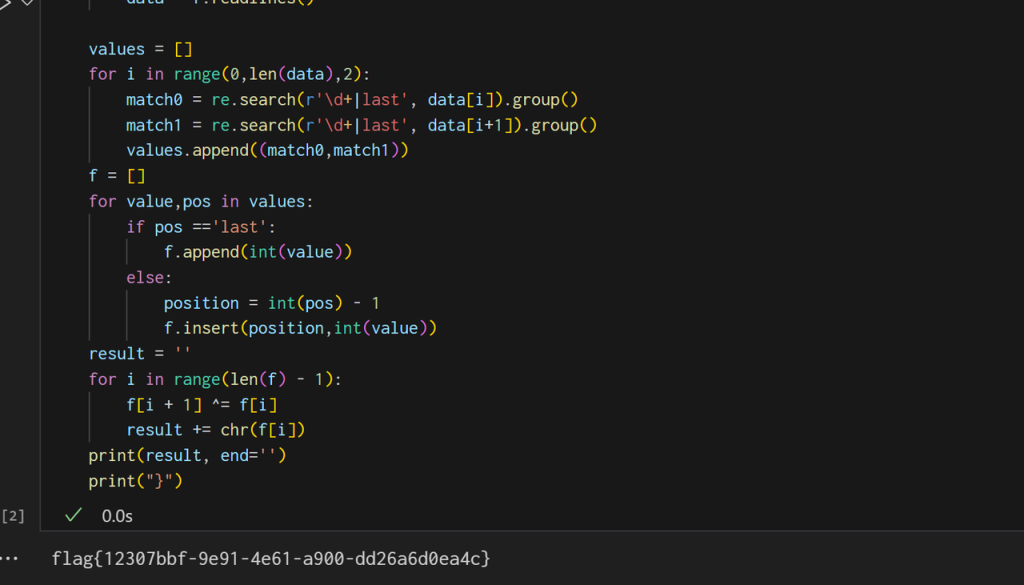Place cursor on the "values = []" line
The image size is (1024, 585).
pos(140,48)
